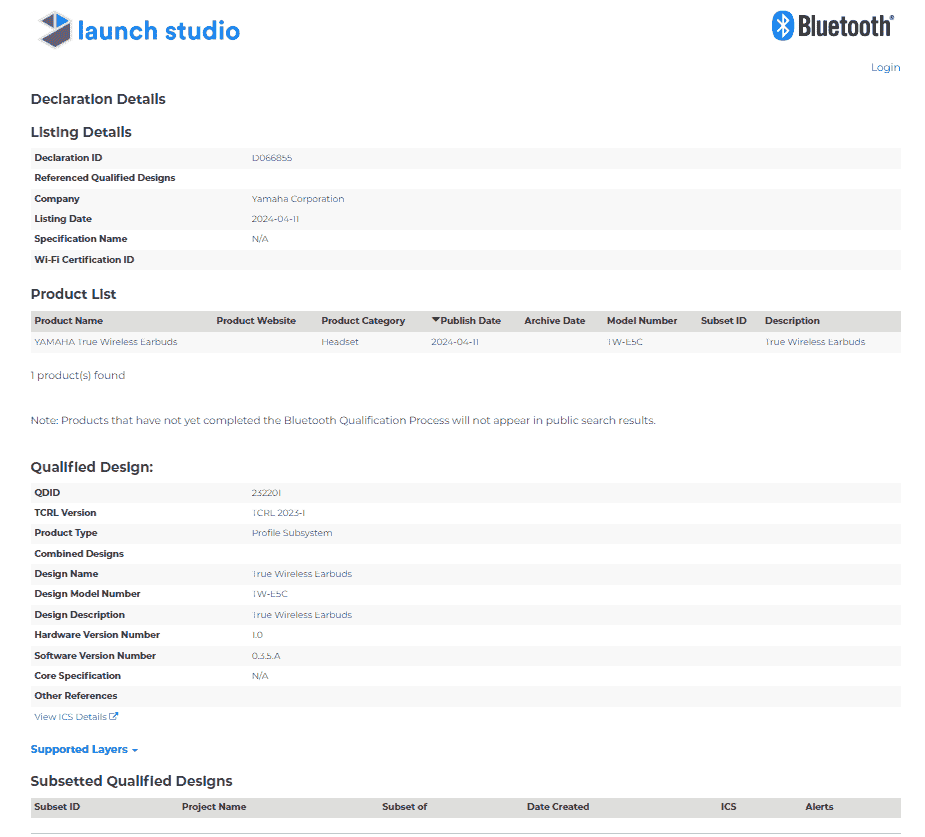The width and height of the screenshot is (925, 837).
Task: Sort by Archive Date column
Action: [x=554, y=321]
